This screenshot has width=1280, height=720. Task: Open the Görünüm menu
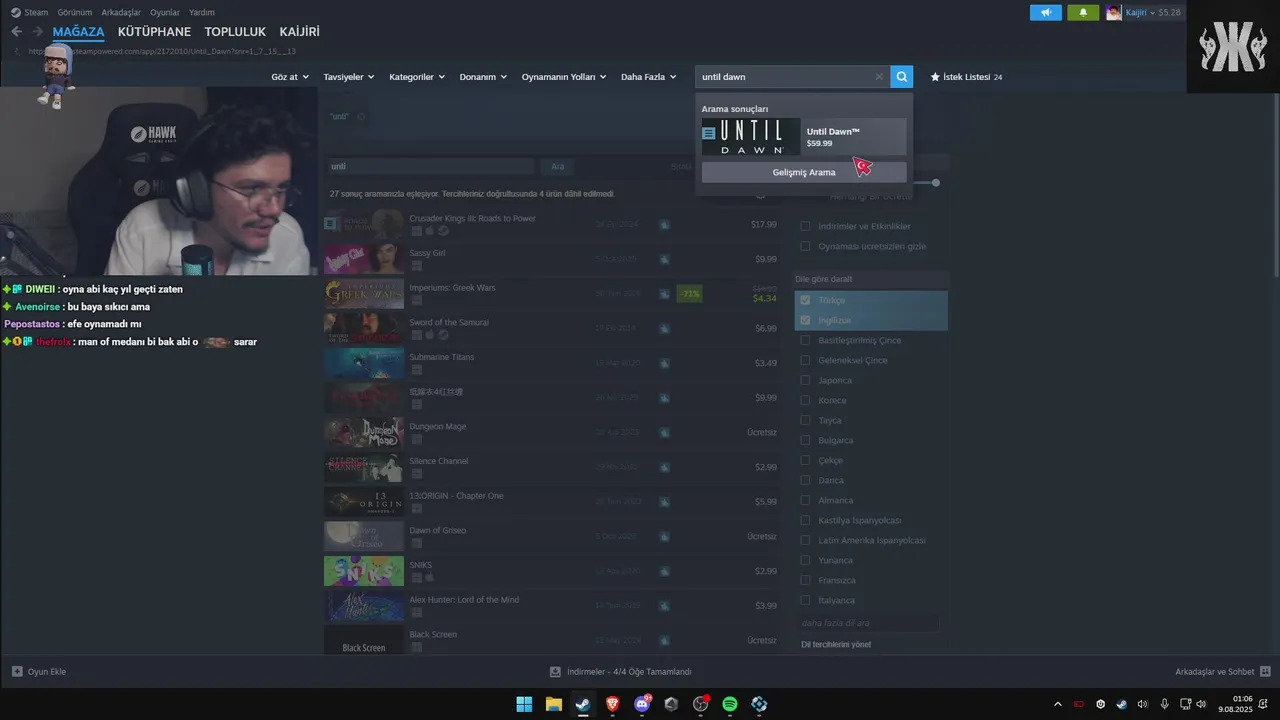[75, 13]
